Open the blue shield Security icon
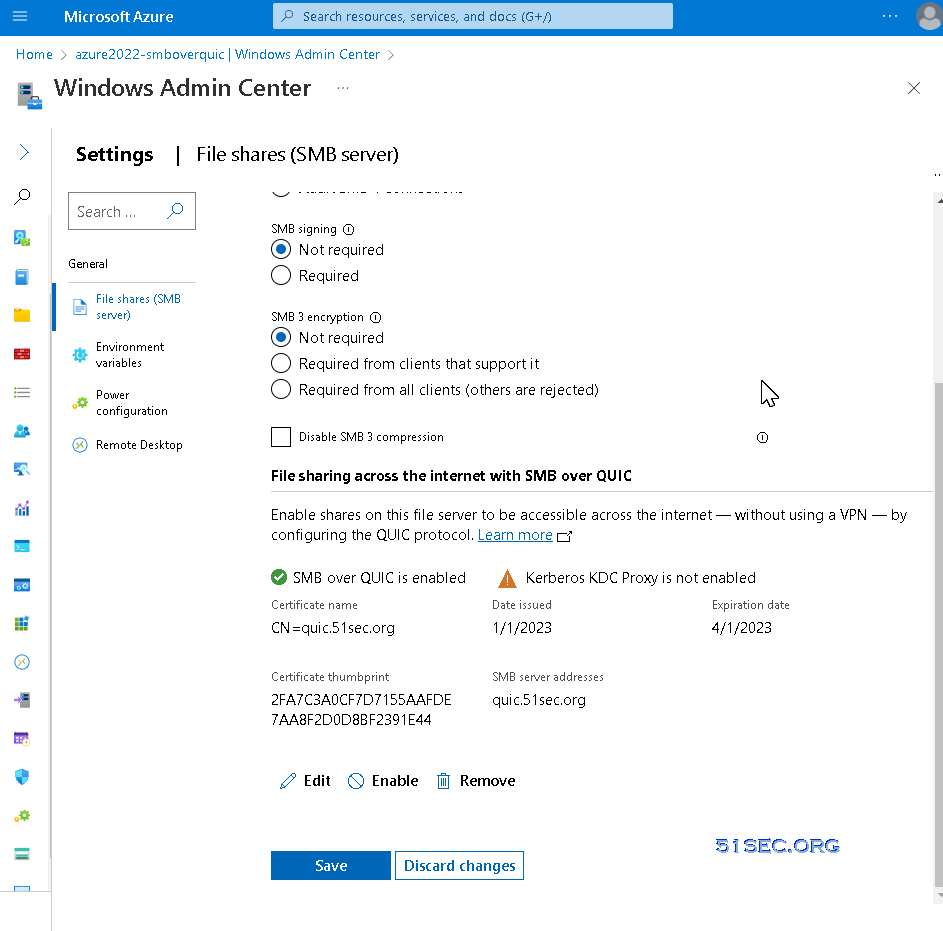The width and height of the screenshot is (943, 931). (22, 777)
